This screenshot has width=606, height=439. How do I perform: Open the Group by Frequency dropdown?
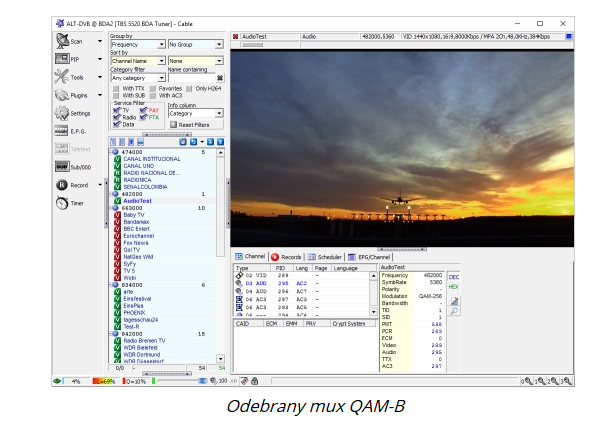tap(137, 44)
